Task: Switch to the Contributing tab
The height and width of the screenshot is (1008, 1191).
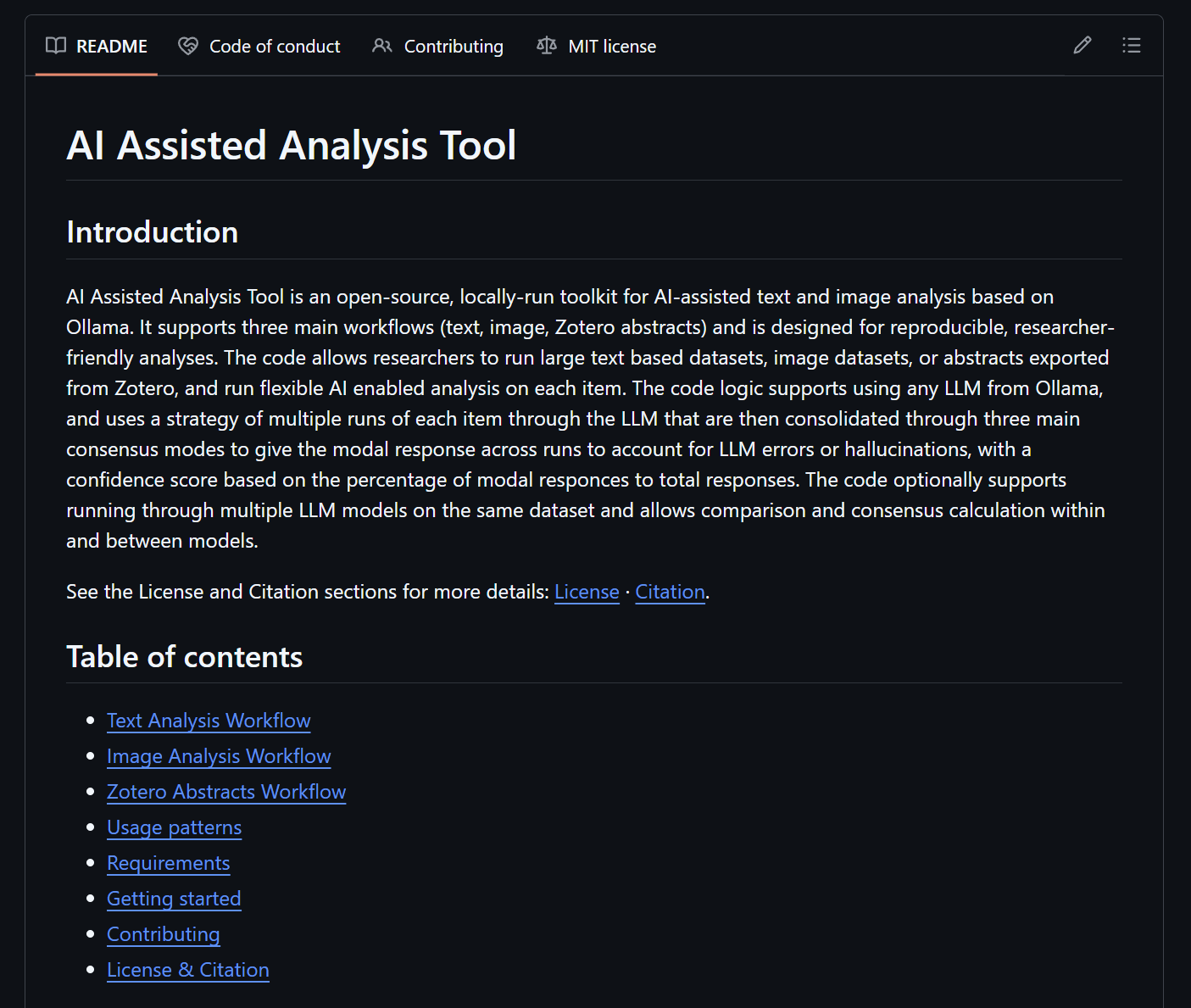Action: (453, 46)
